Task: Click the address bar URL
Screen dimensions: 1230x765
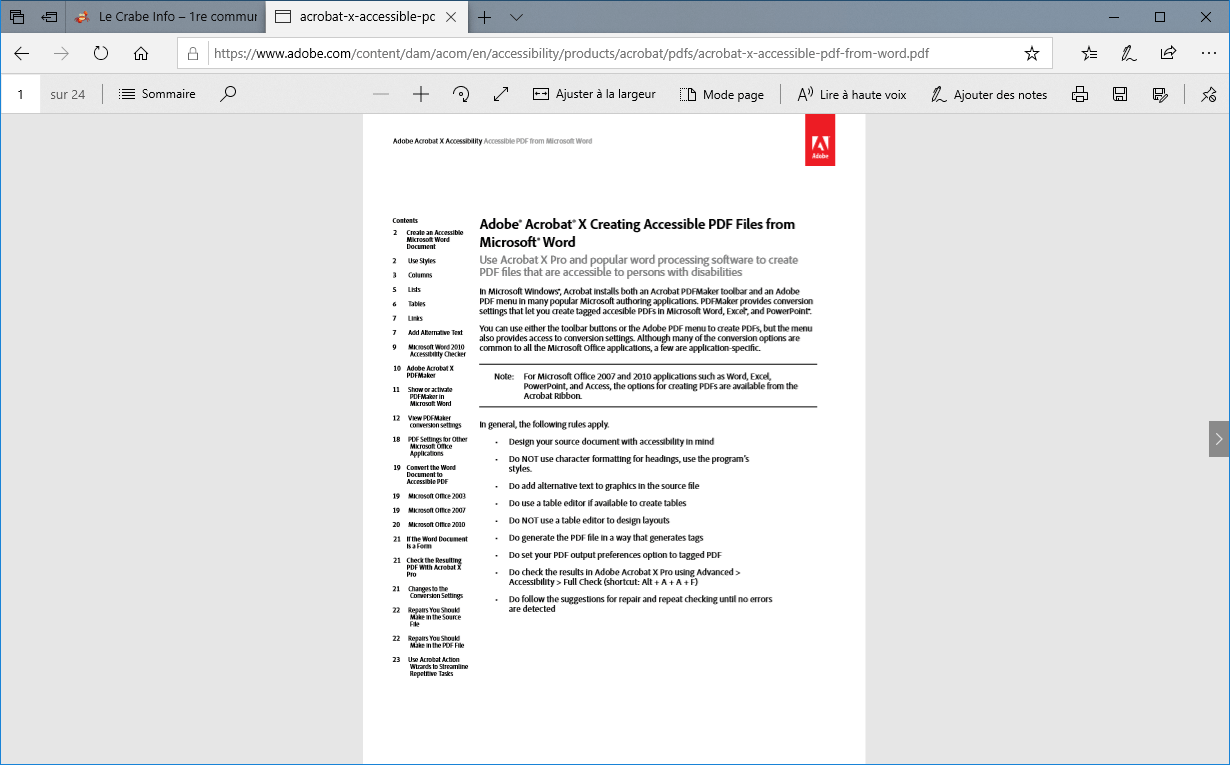Action: tap(571, 53)
